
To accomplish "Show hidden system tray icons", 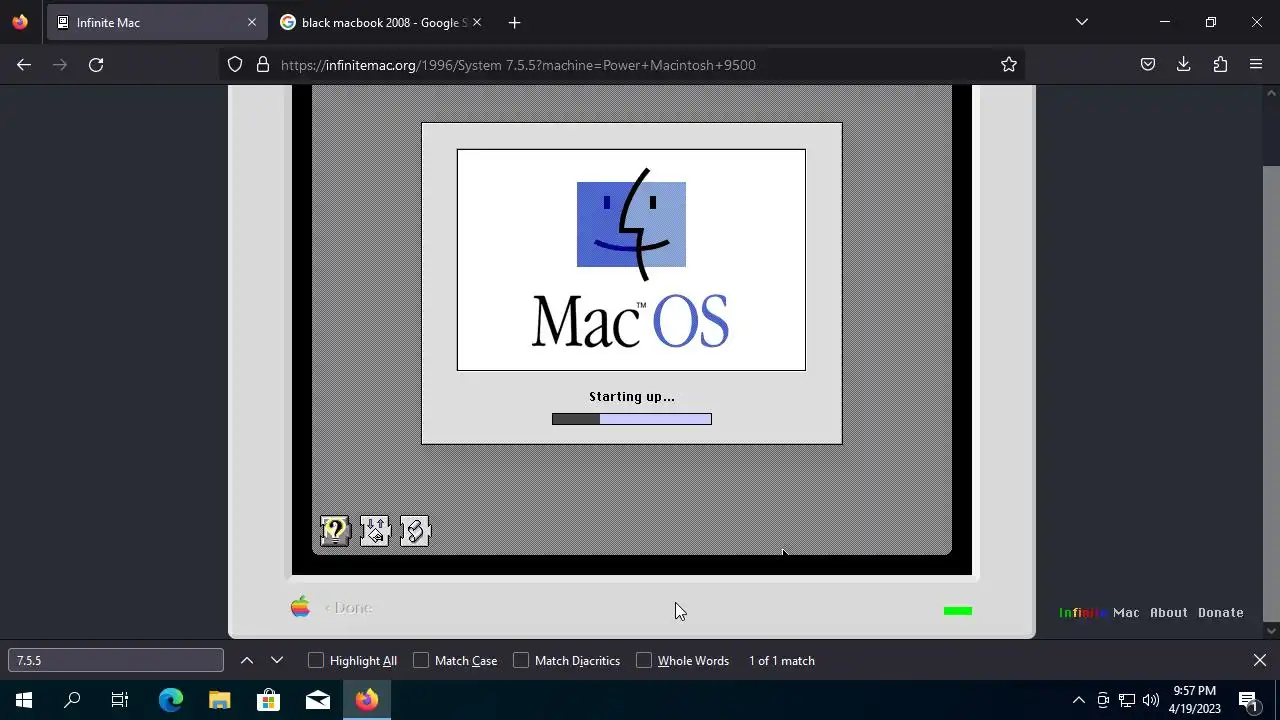I will coord(1078,700).
